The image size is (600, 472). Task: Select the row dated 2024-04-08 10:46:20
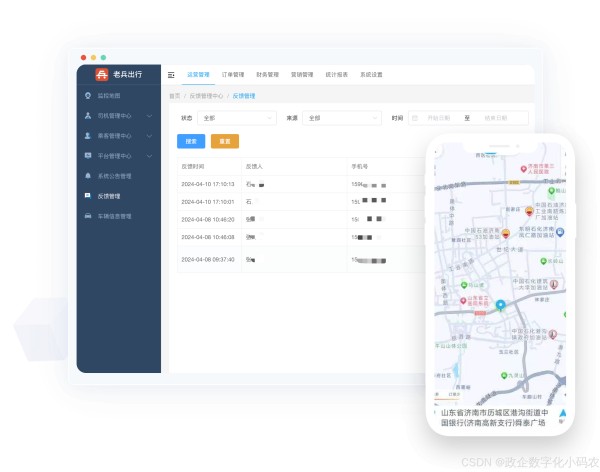pyautogui.click(x=302, y=219)
